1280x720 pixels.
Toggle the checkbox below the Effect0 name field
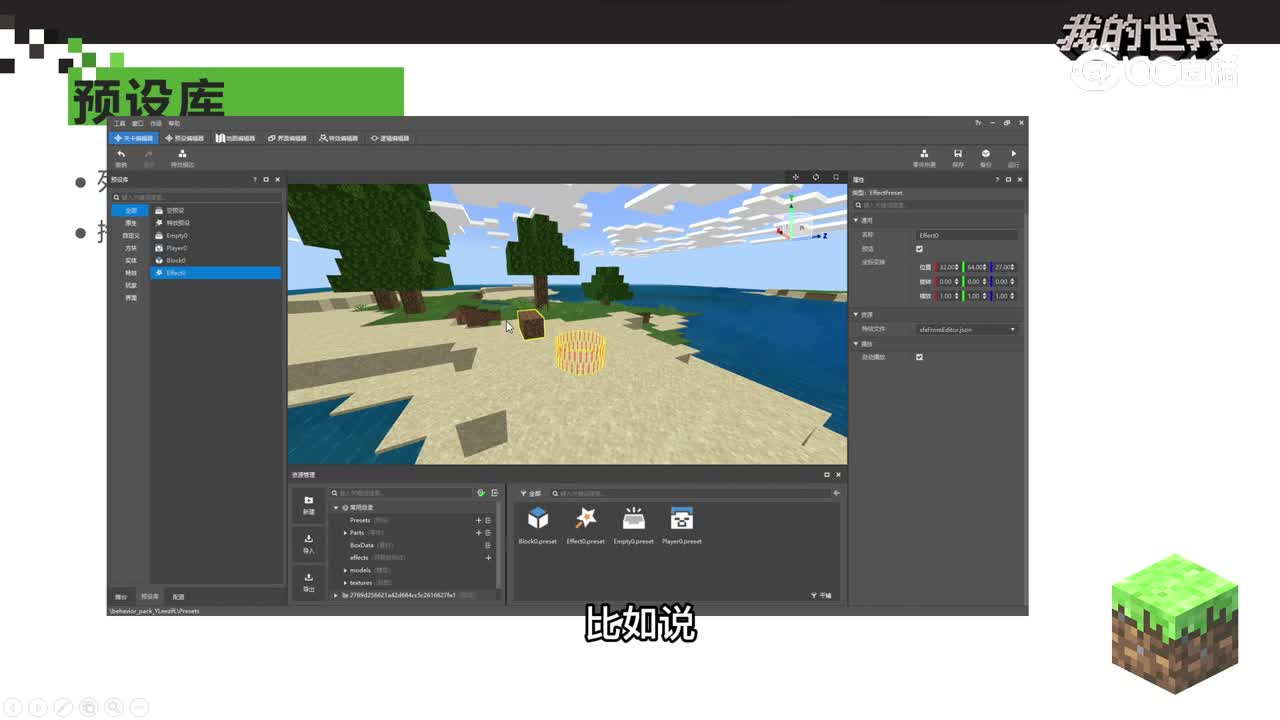(x=919, y=249)
